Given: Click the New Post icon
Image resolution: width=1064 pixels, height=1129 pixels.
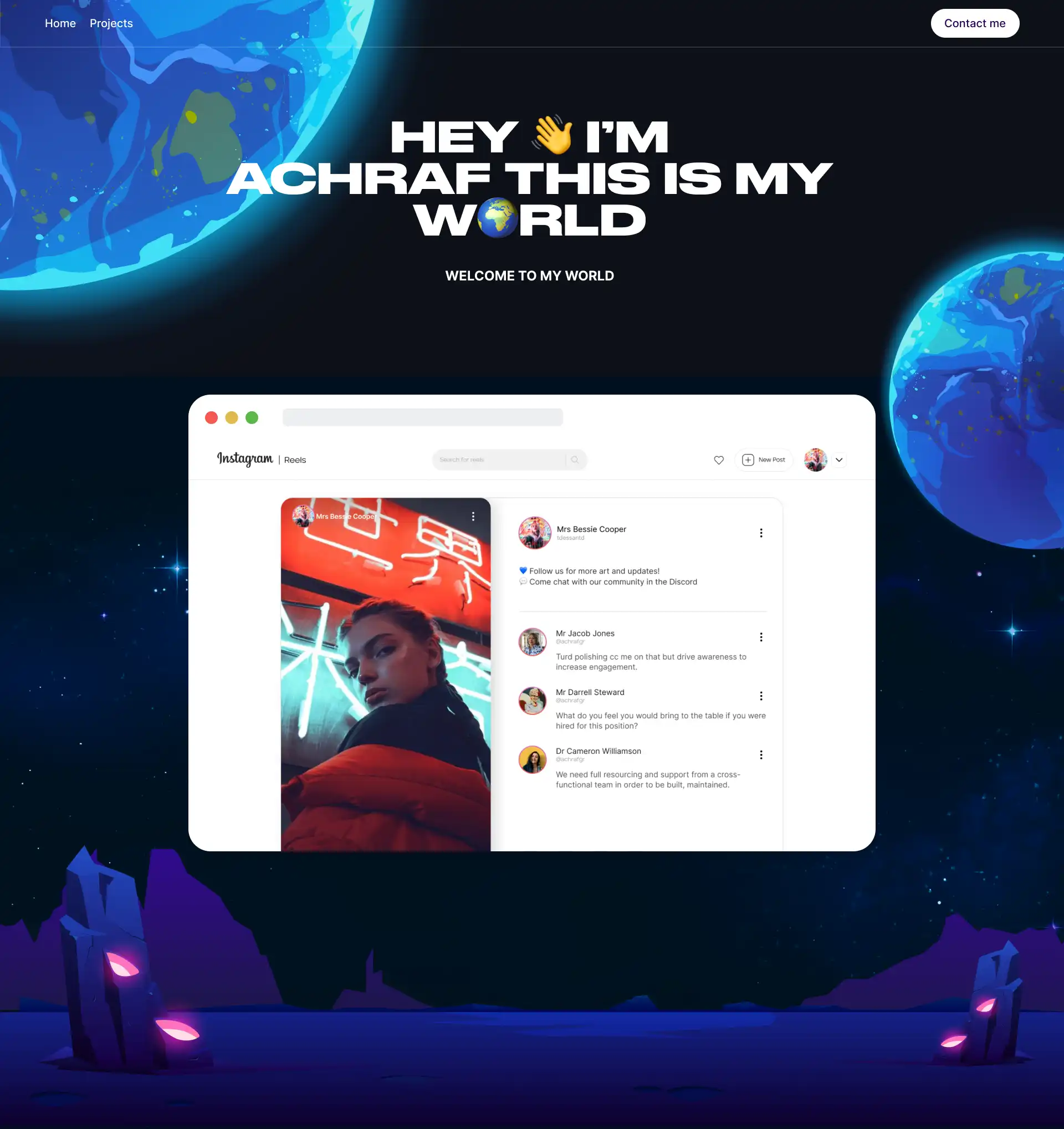Looking at the screenshot, I should pyautogui.click(x=748, y=459).
